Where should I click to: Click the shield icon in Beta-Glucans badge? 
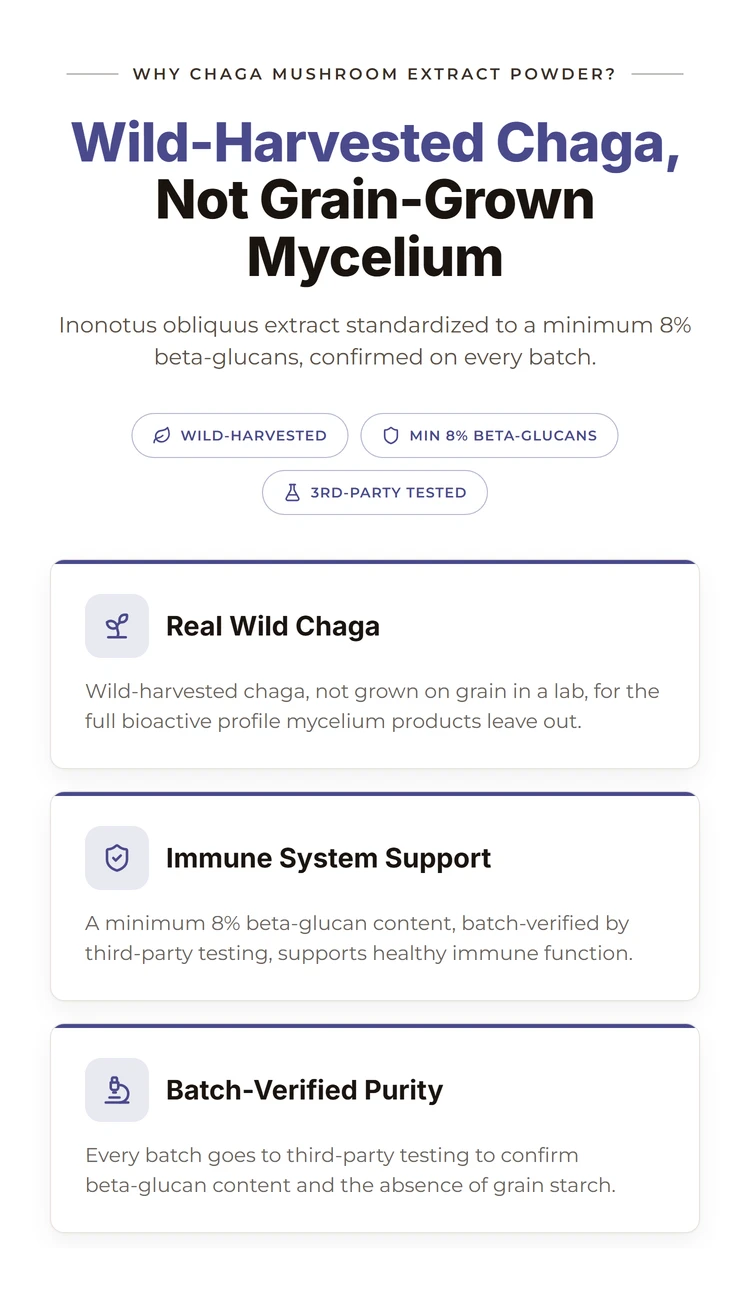(391, 436)
